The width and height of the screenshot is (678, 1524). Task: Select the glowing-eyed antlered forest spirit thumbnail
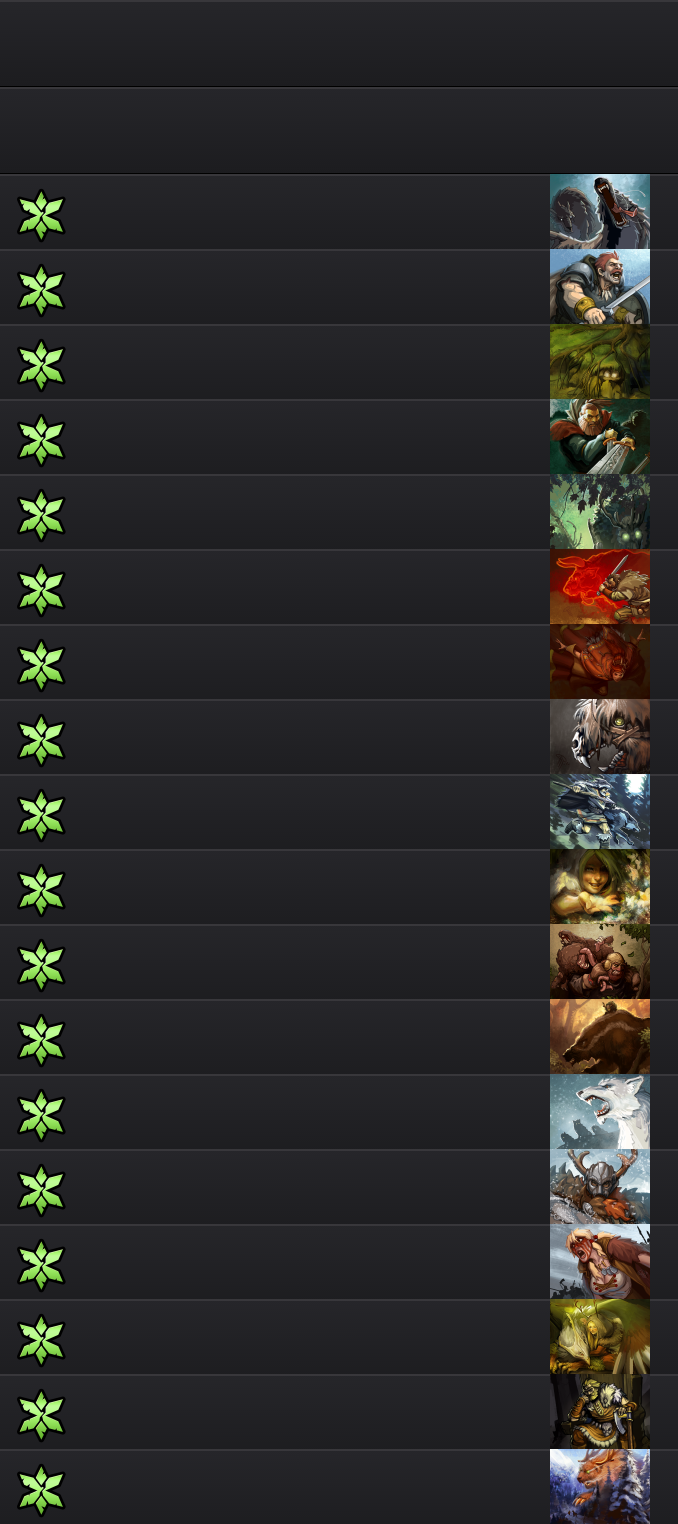click(600, 512)
